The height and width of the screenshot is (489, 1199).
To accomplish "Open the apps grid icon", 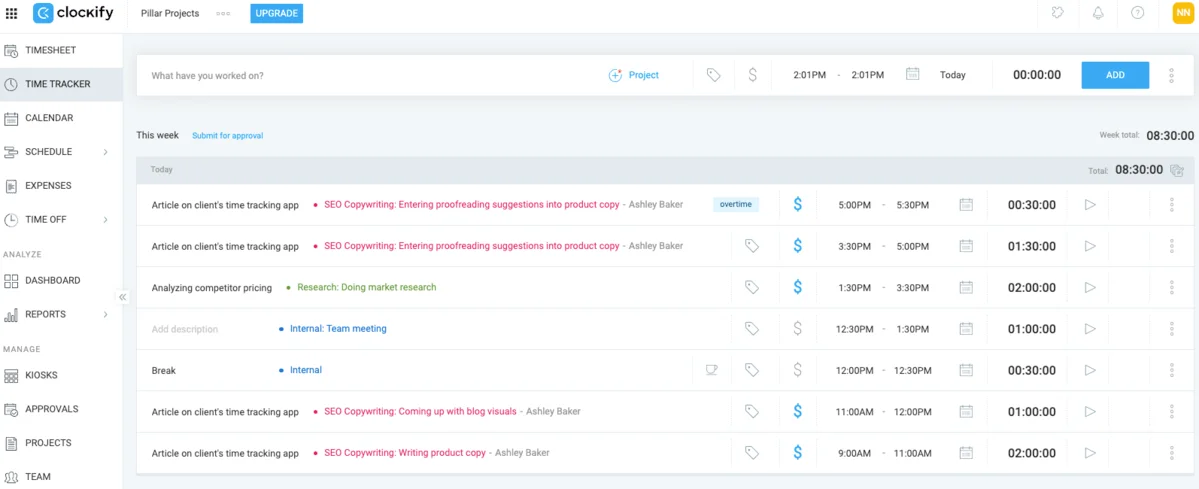I will [11, 13].
